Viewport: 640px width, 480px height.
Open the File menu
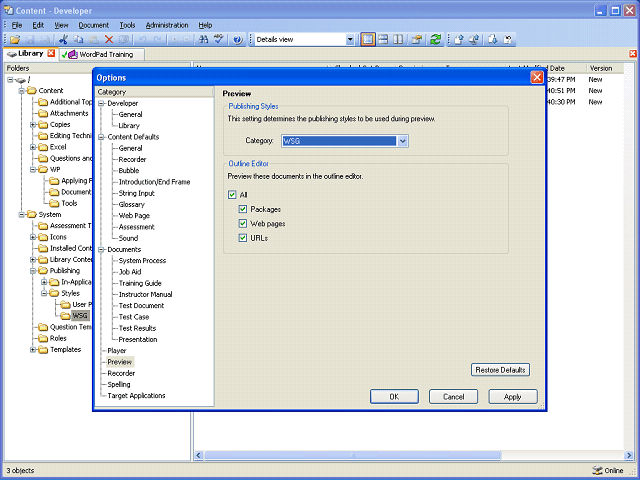point(17,25)
